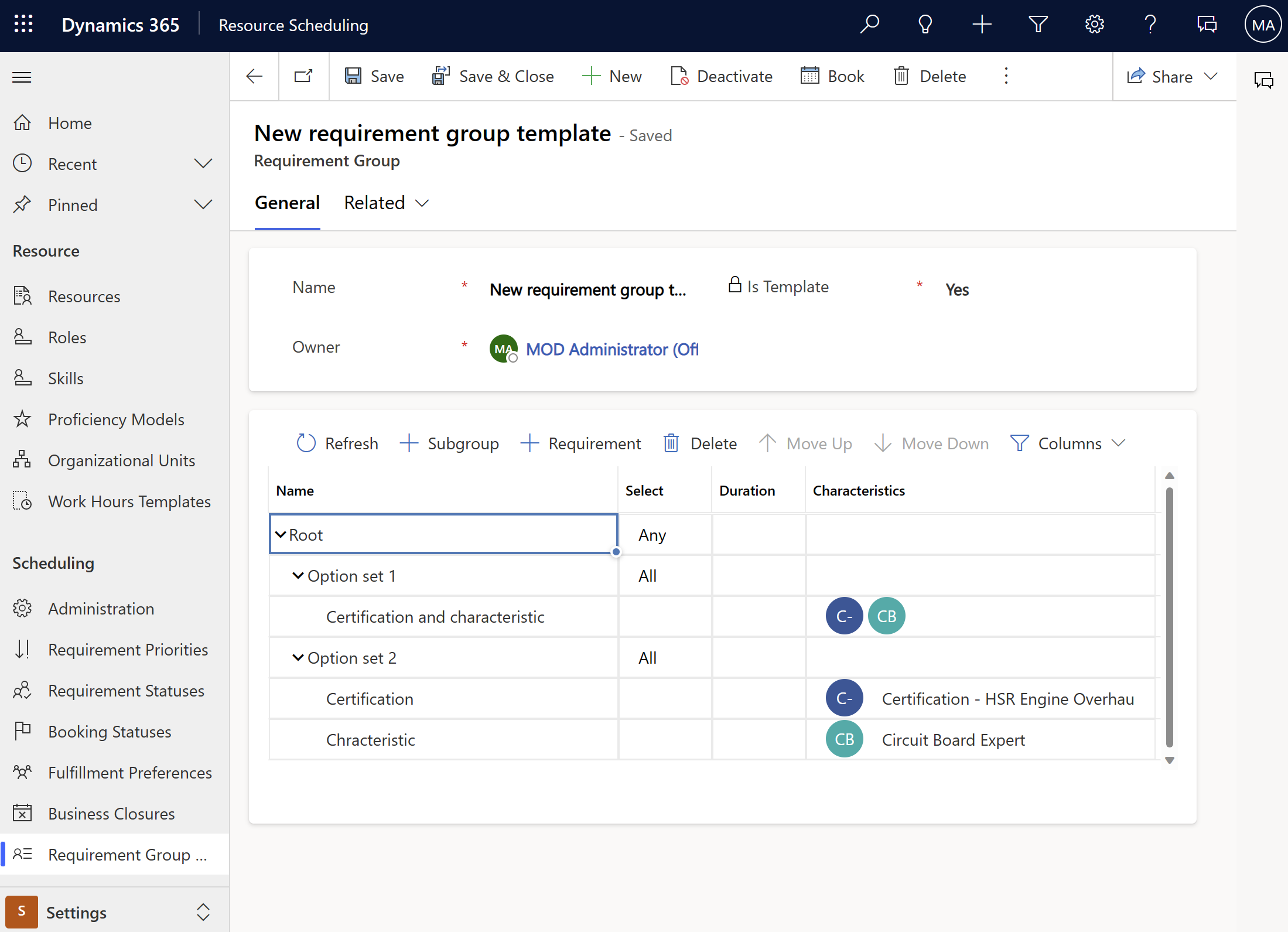
Task: Click the more options ellipsis menu
Action: click(1008, 76)
